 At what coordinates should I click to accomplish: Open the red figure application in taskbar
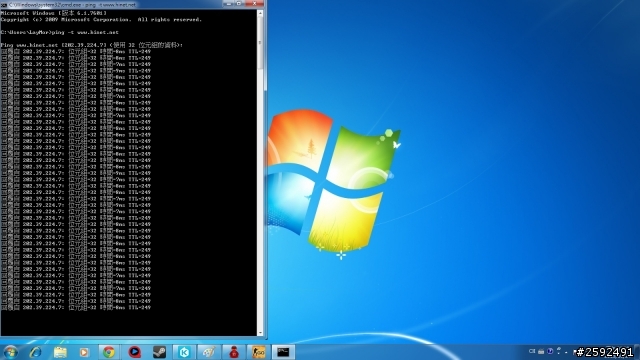click(234, 352)
